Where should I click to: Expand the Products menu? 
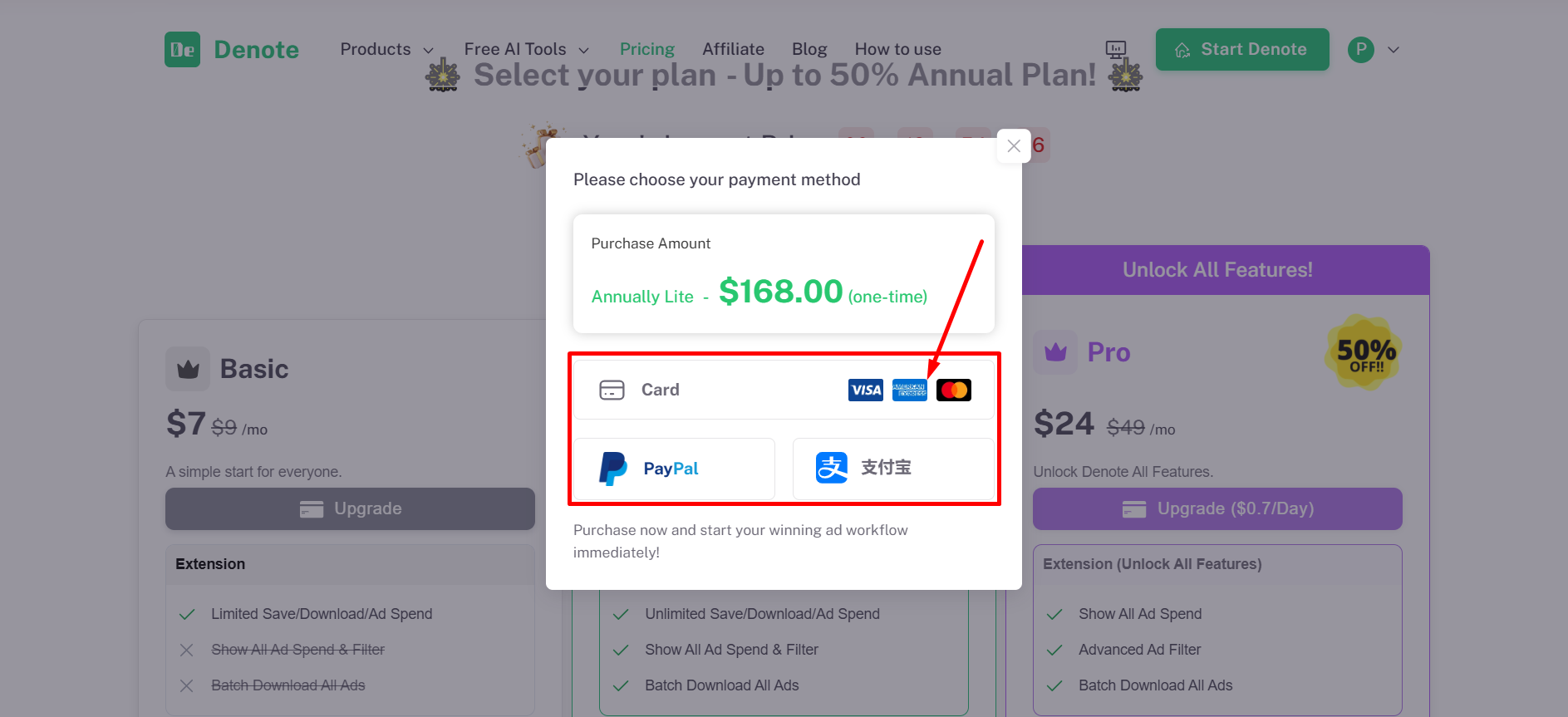click(x=386, y=50)
